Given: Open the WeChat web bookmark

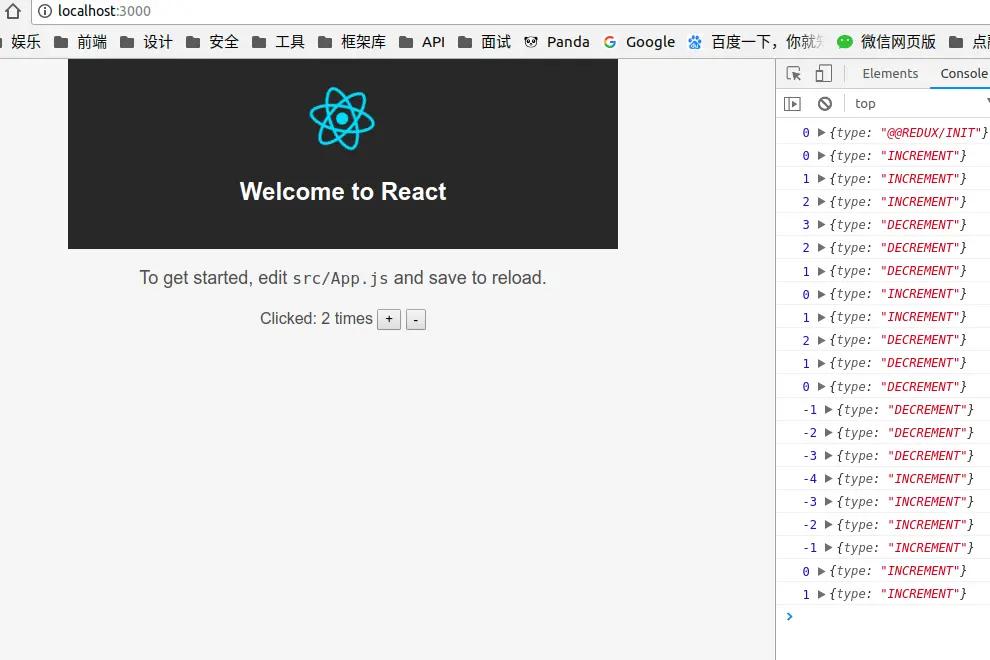Looking at the screenshot, I should 886,41.
